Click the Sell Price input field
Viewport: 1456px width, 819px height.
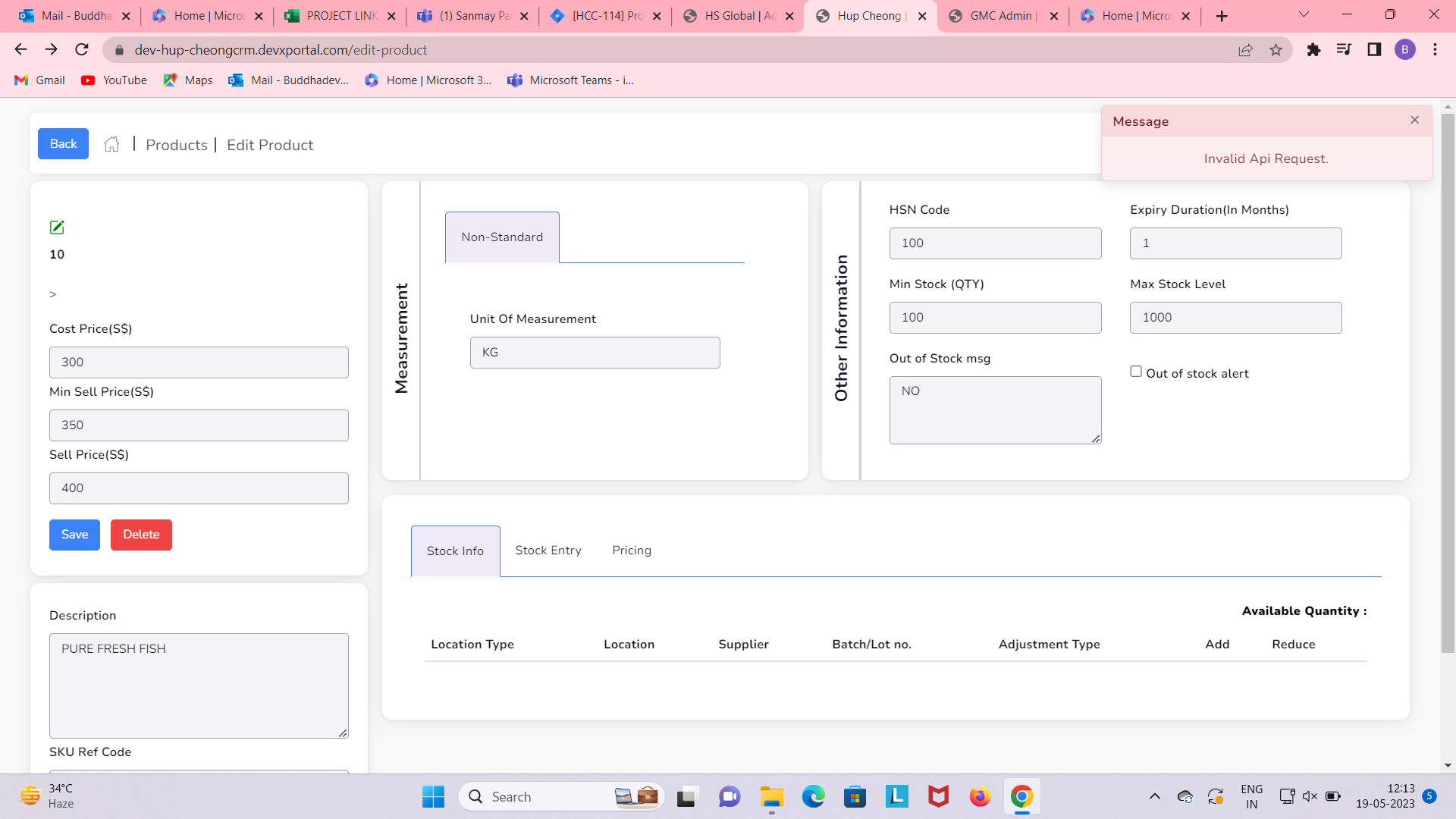(x=199, y=488)
